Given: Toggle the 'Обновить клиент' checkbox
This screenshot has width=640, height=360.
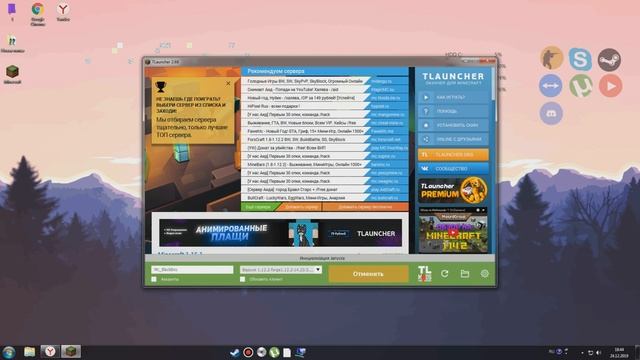Looking at the screenshot, I should [x=242, y=279].
